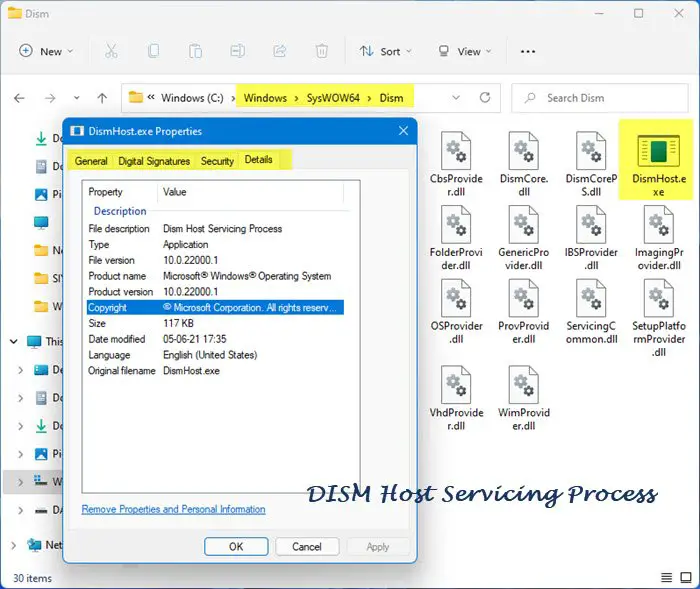Click Remove Properties and Personal Information link
The image size is (700, 589).
tap(173, 509)
